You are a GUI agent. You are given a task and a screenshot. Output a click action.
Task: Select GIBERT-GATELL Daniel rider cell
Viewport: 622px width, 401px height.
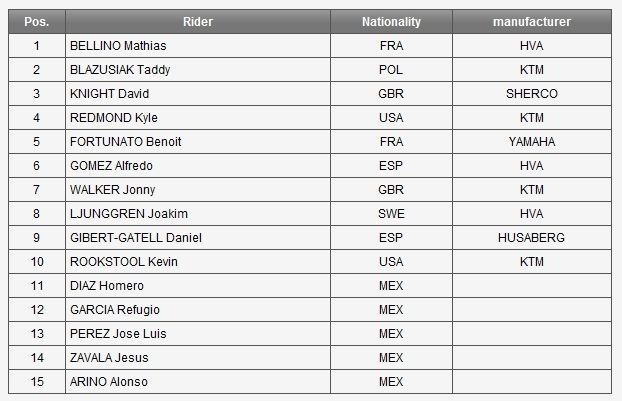point(135,238)
